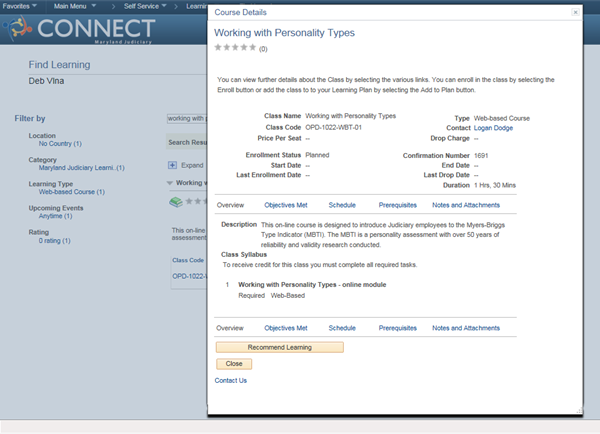Click the Expand plus icon
This screenshot has width=600, height=434.
[172, 164]
